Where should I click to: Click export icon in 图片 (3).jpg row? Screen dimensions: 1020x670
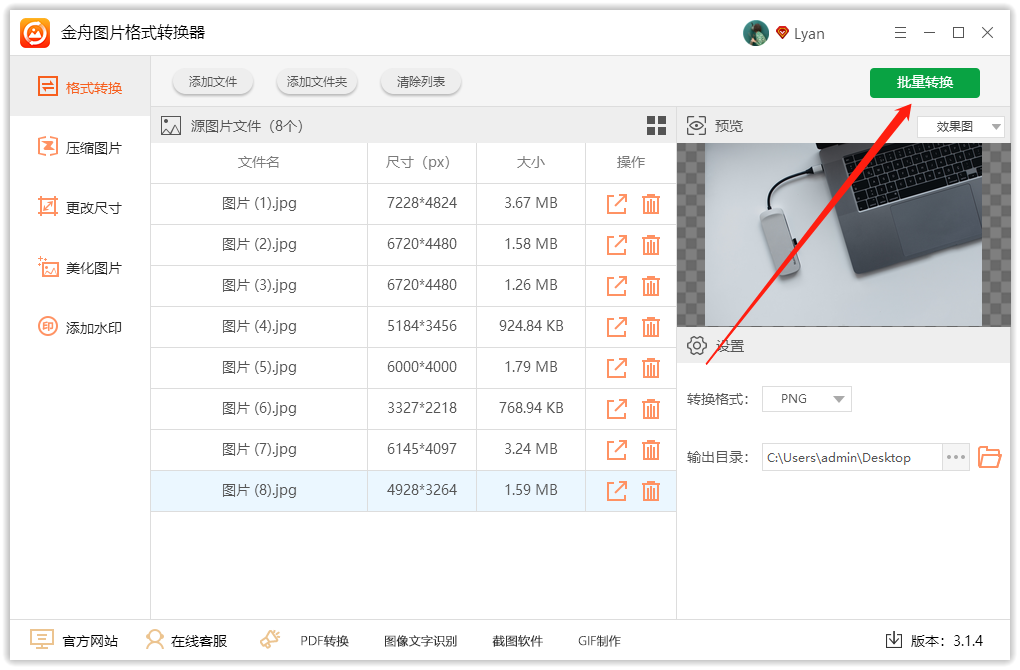click(616, 286)
